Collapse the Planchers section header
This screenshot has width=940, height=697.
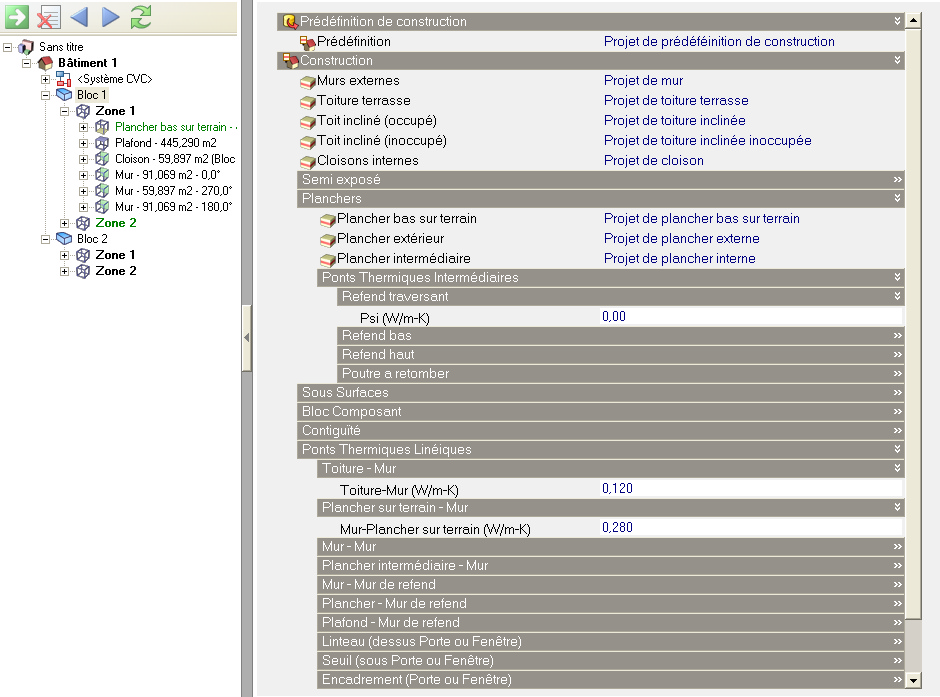[x=897, y=199]
